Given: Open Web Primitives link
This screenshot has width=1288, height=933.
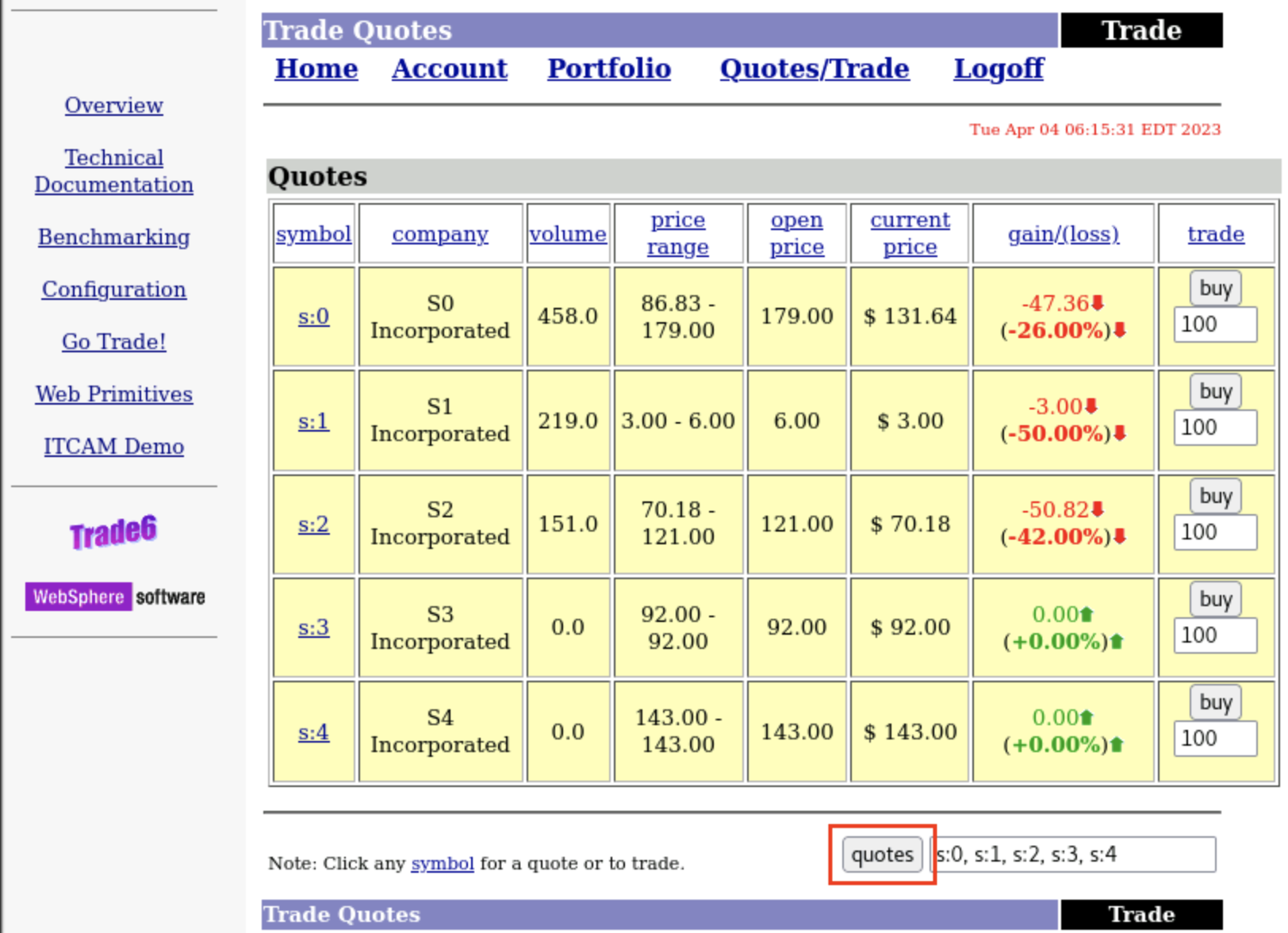Looking at the screenshot, I should point(114,394).
